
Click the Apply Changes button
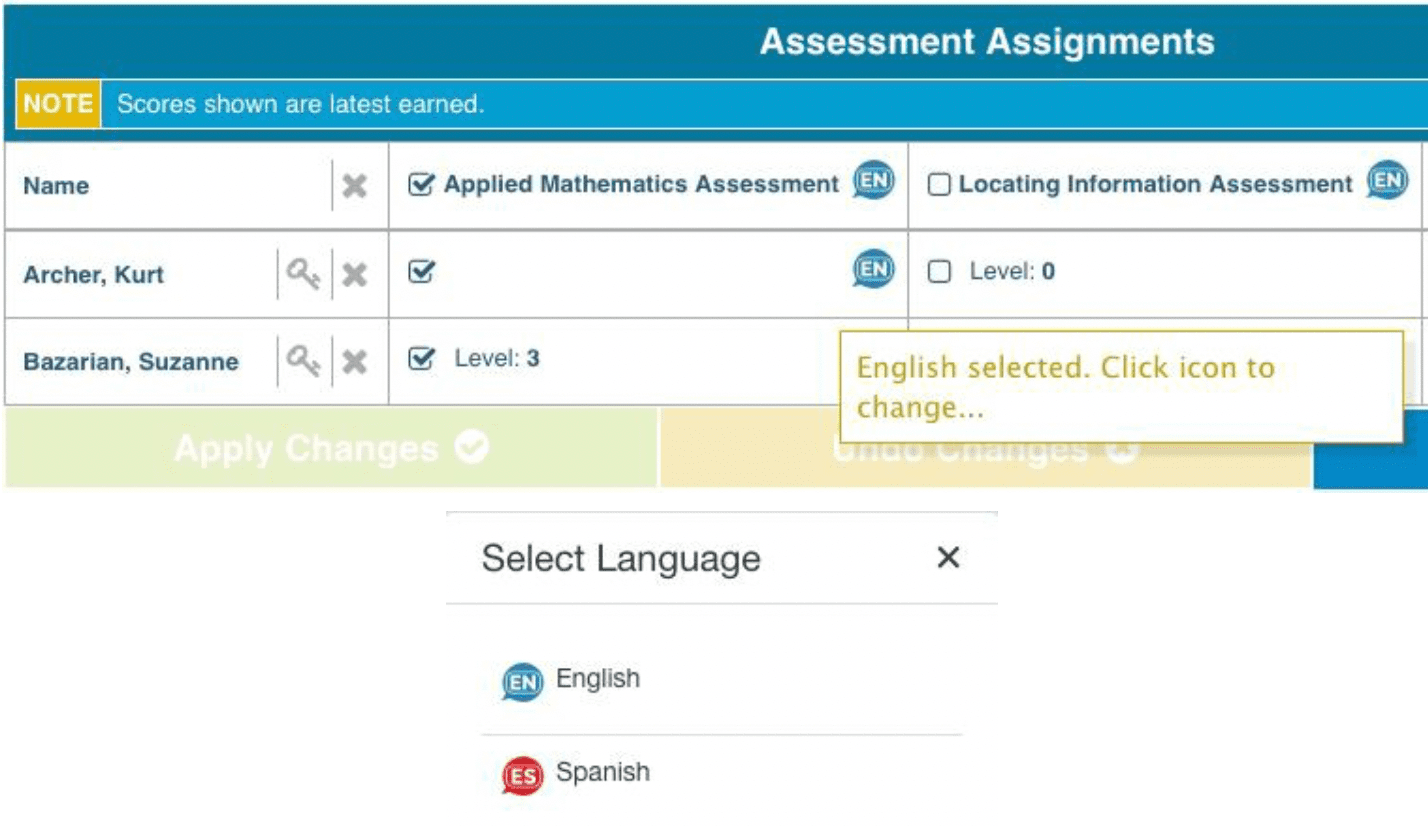(x=331, y=449)
